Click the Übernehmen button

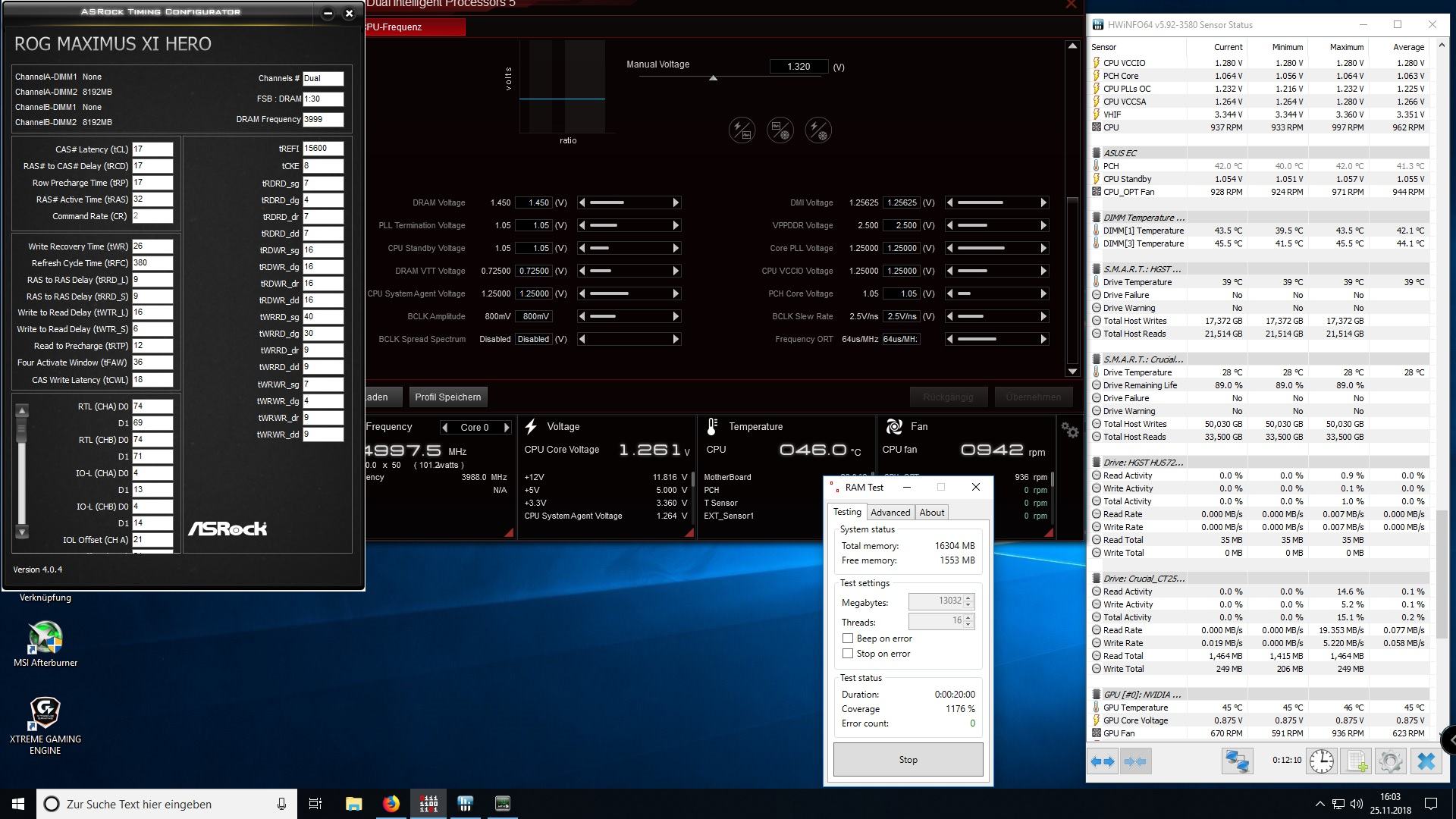[1034, 397]
